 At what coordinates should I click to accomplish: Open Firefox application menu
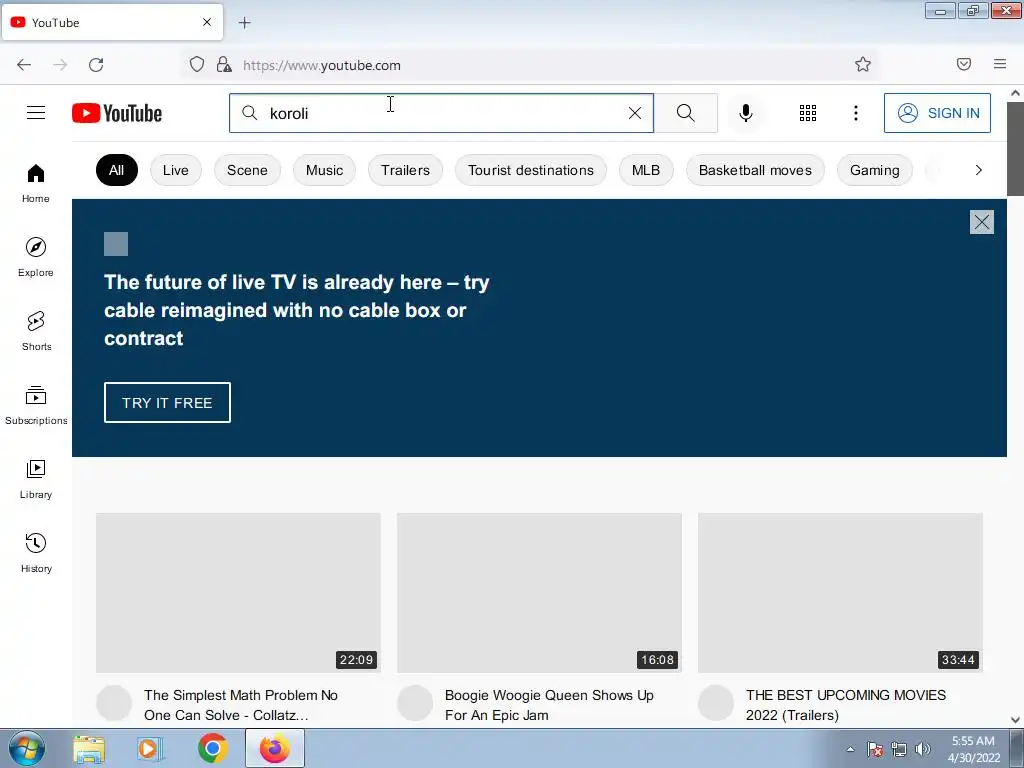coord(1000,64)
